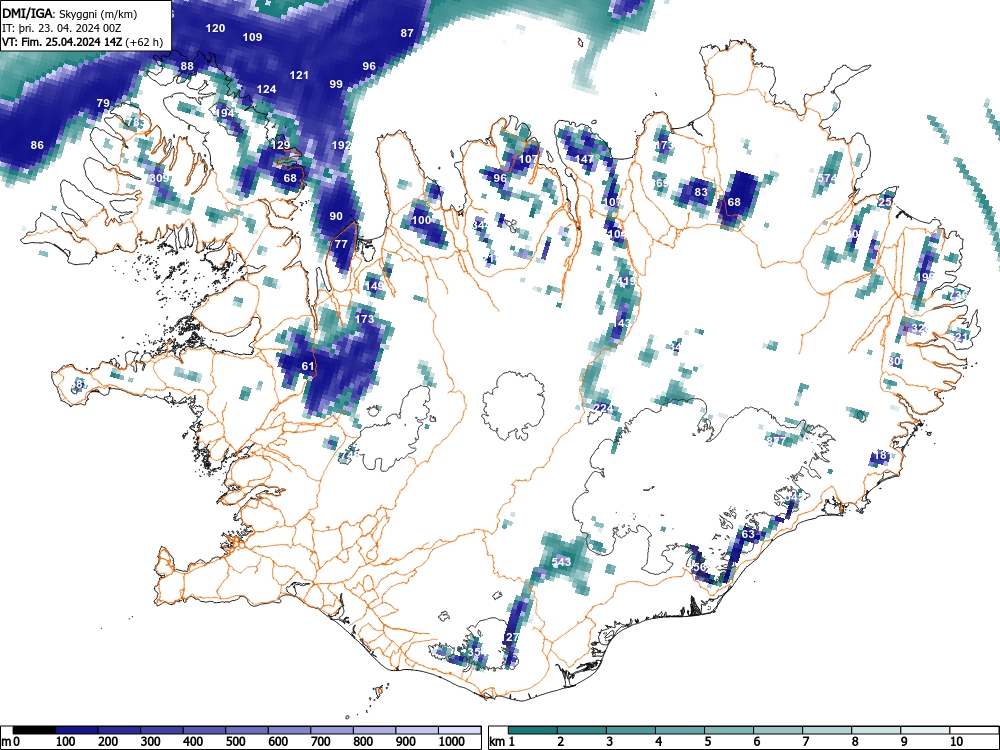Click the map value 77
1000x750 pixels.
click(x=341, y=244)
